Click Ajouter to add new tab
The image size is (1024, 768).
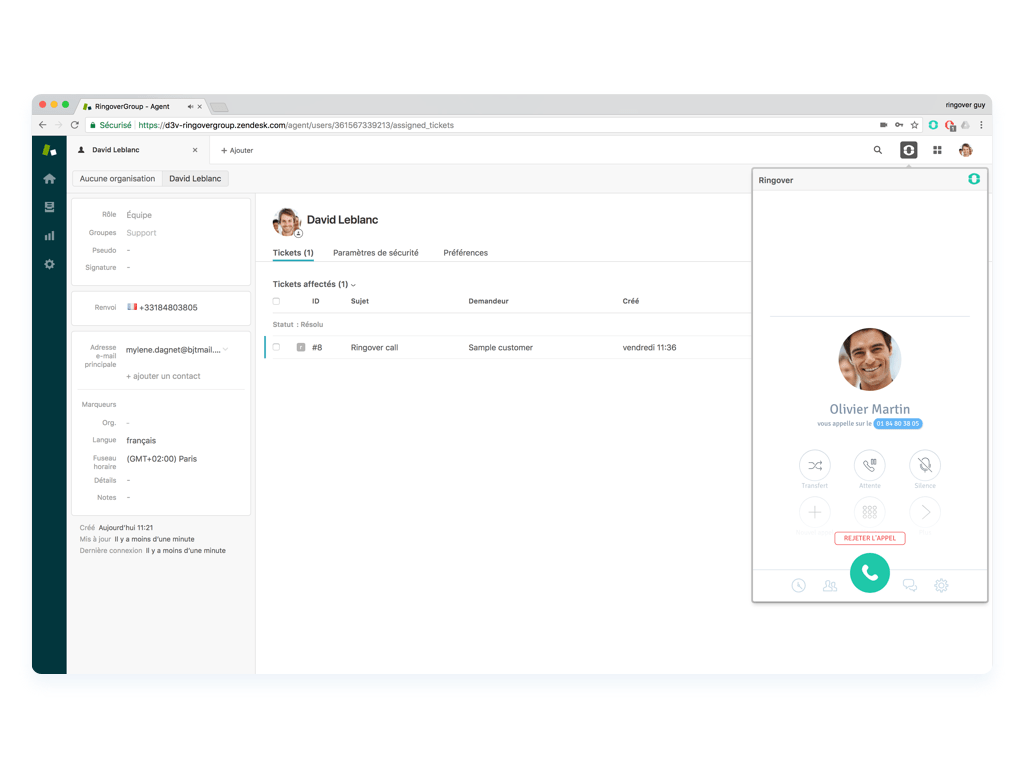coord(237,150)
